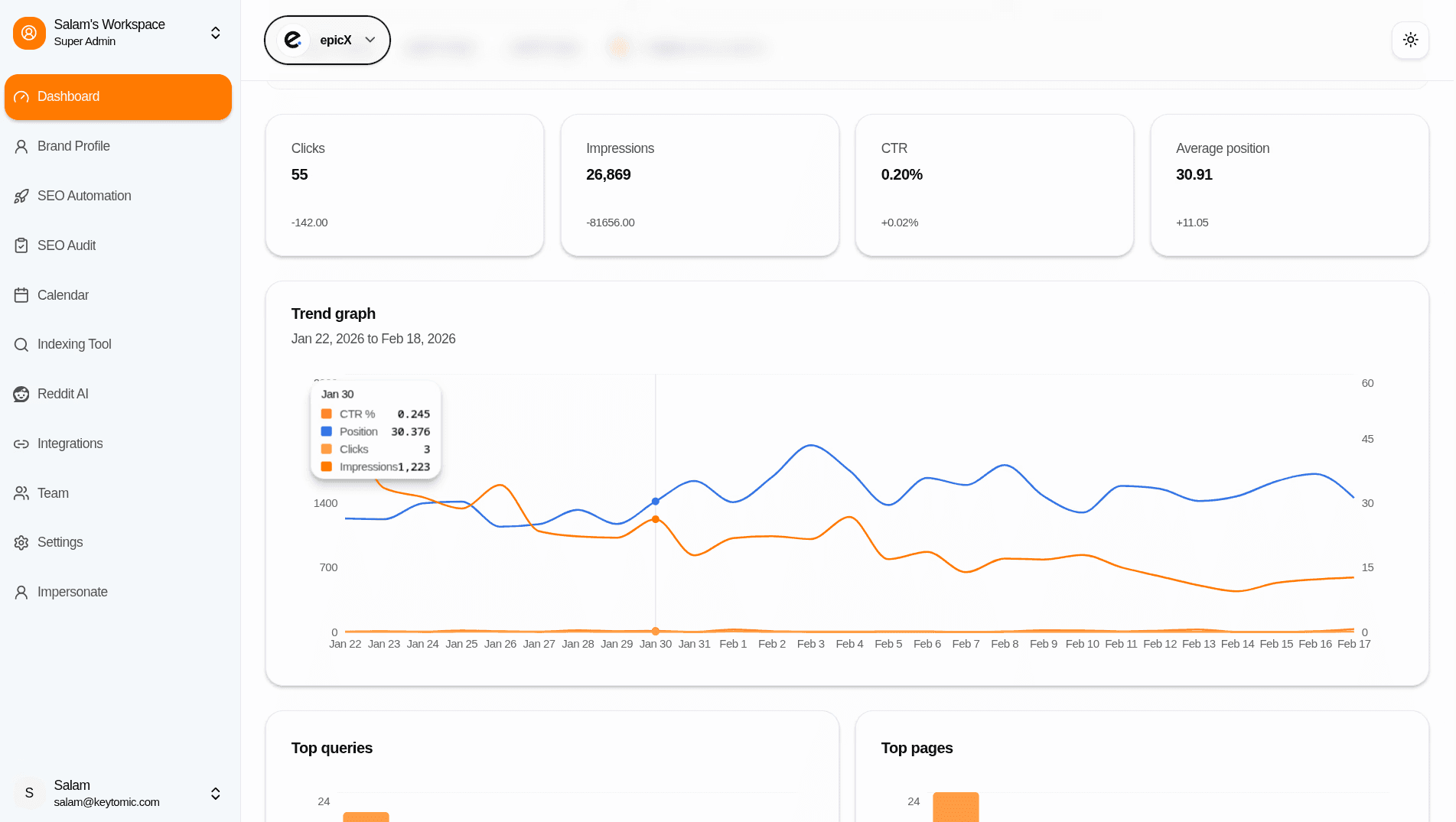Click the workspace avatar icon

(29, 33)
